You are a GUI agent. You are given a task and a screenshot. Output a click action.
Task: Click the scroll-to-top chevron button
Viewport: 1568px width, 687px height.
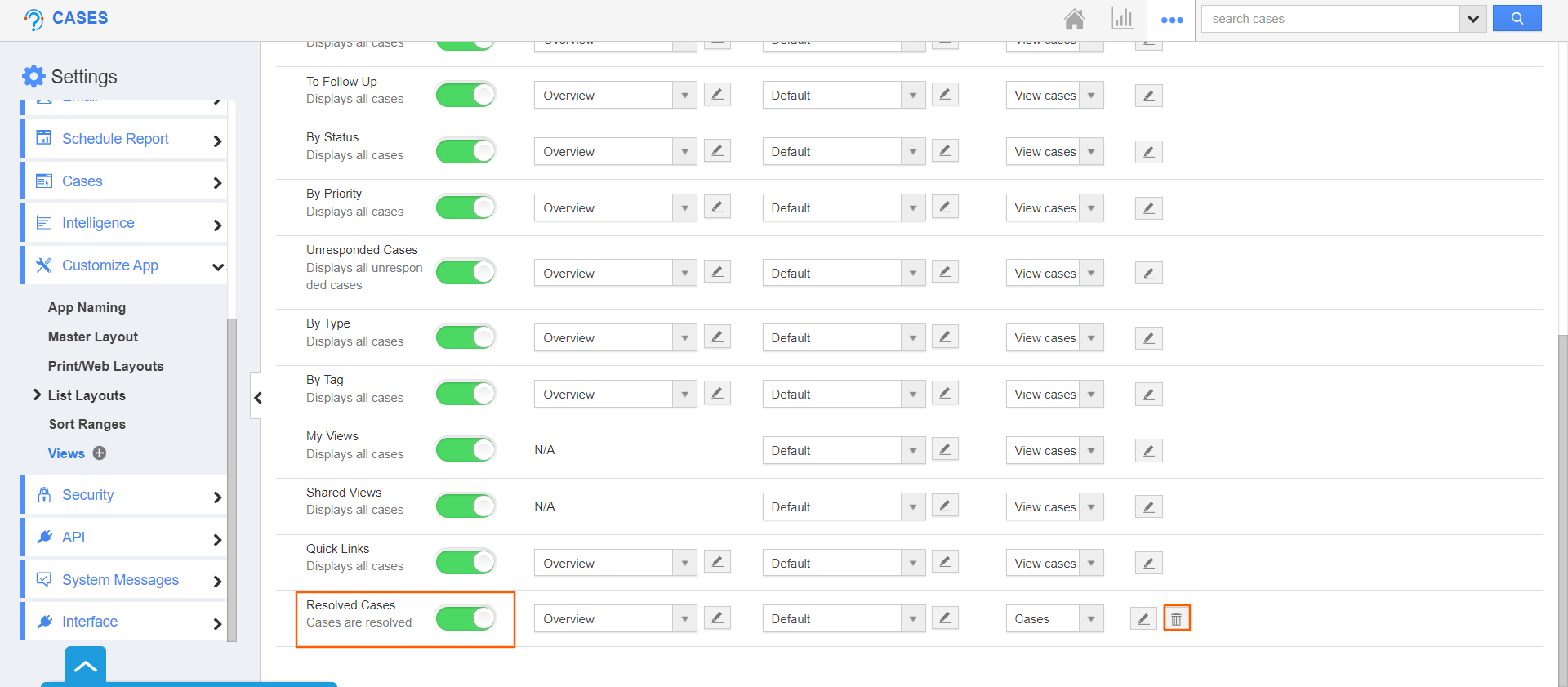point(86,666)
